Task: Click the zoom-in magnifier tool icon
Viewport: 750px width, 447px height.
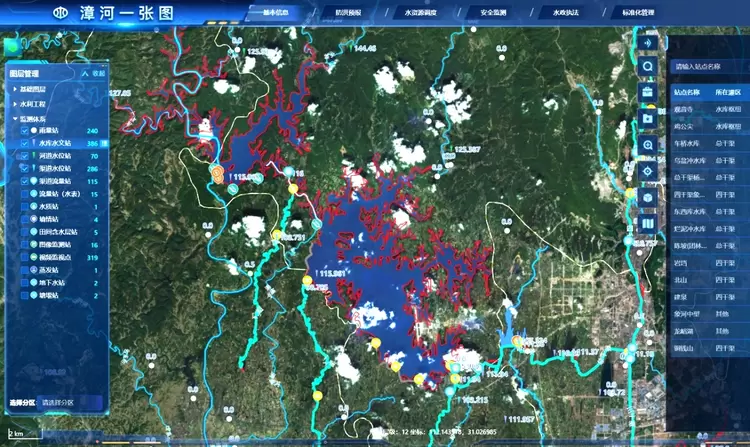Action: point(648,145)
